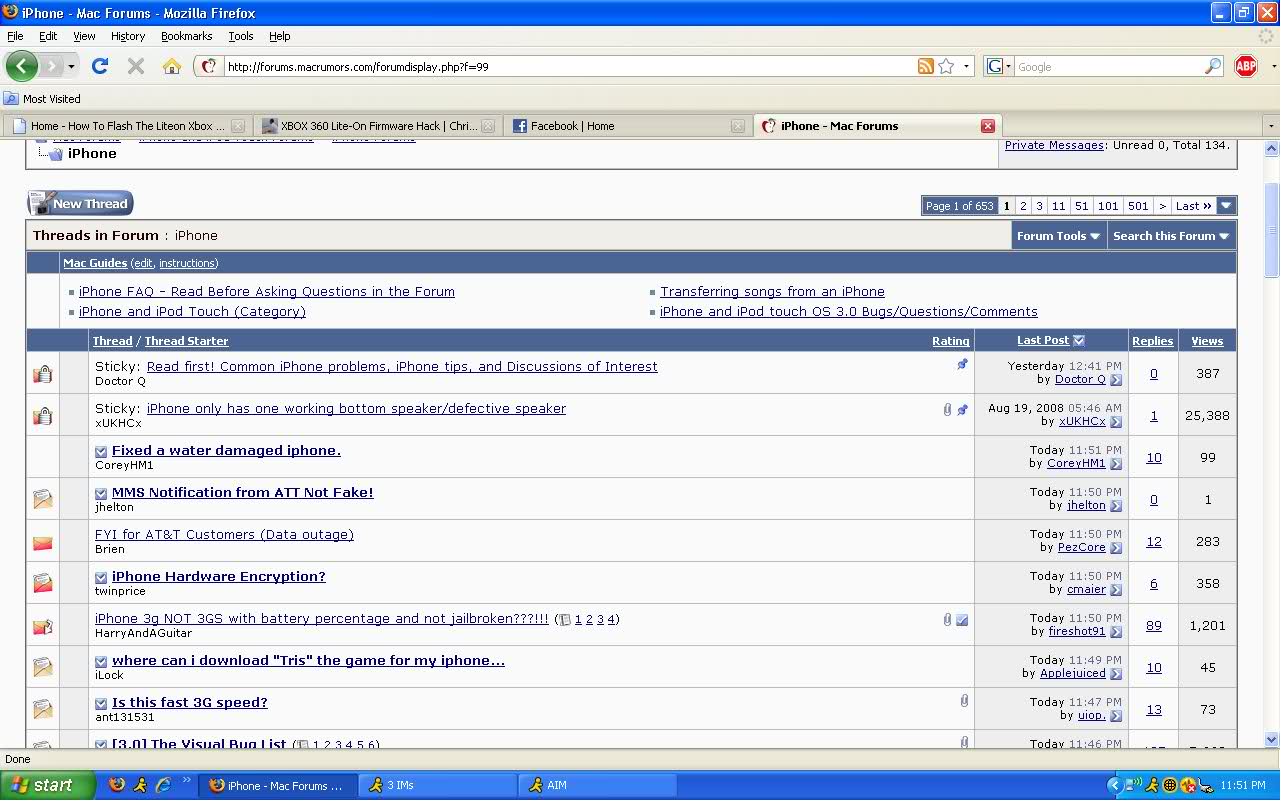Bookmark this page with the star icon

[946, 66]
